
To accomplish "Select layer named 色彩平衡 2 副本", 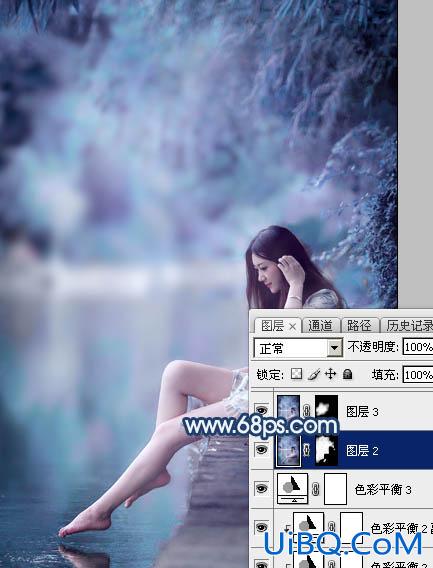I will [401, 529].
